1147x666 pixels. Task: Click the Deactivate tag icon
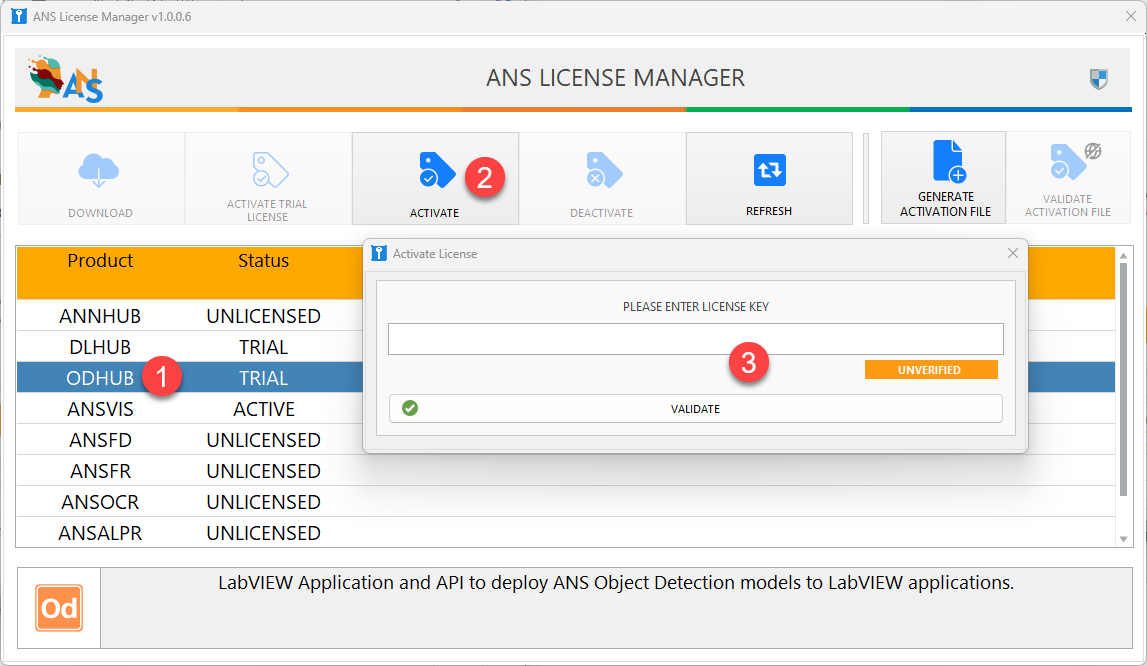coord(603,170)
